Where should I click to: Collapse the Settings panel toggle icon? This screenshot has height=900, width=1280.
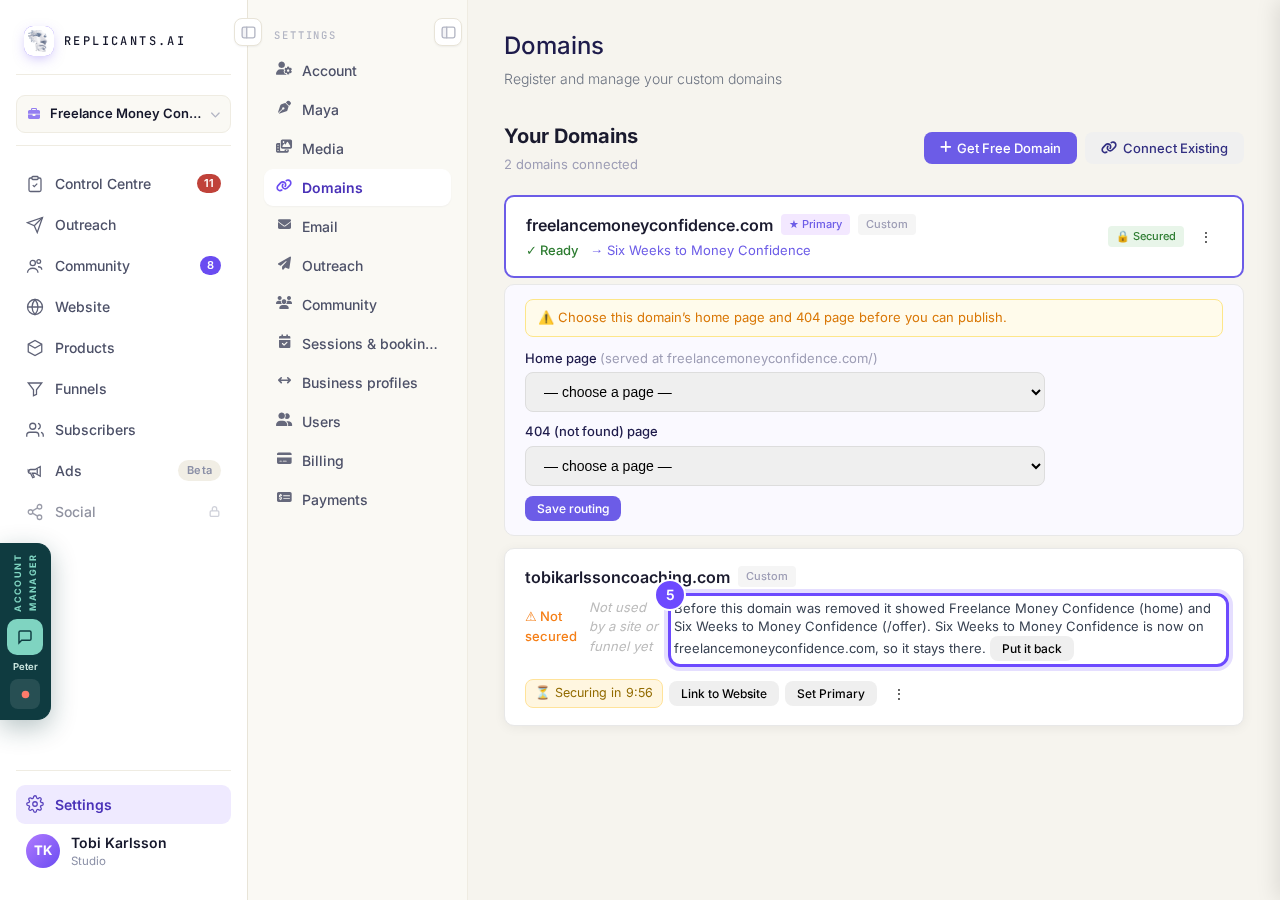(448, 32)
